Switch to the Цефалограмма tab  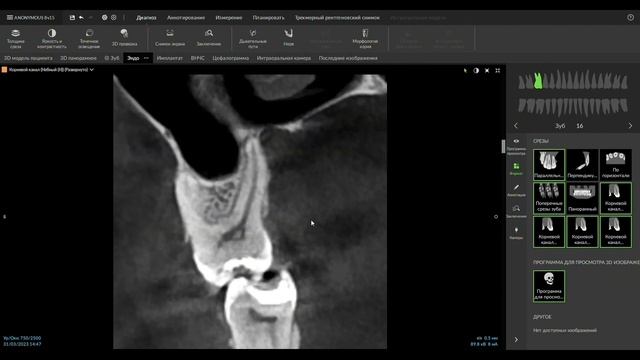[231, 58]
